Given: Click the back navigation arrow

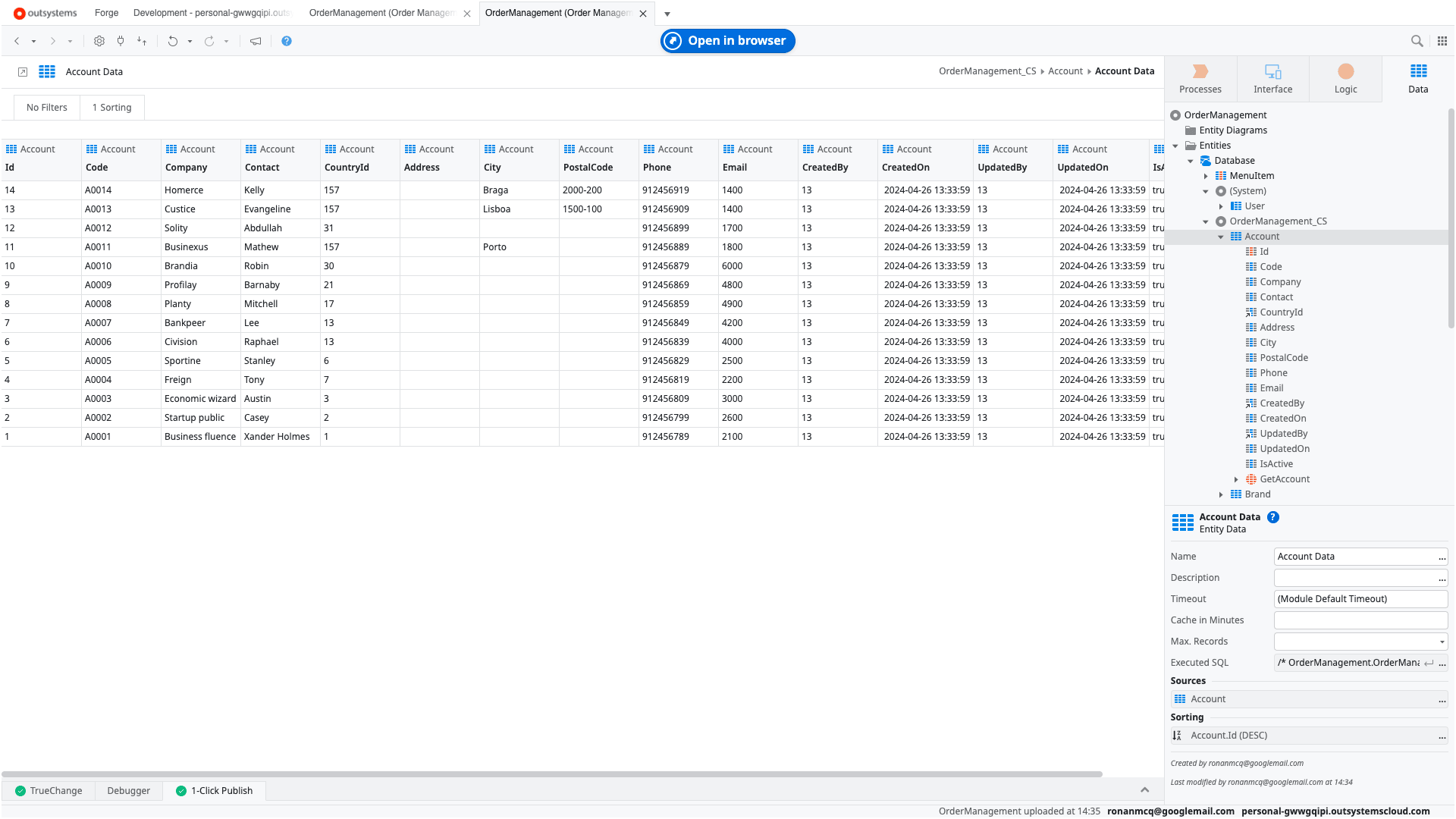Looking at the screenshot, I should click(x=17, y=41).
